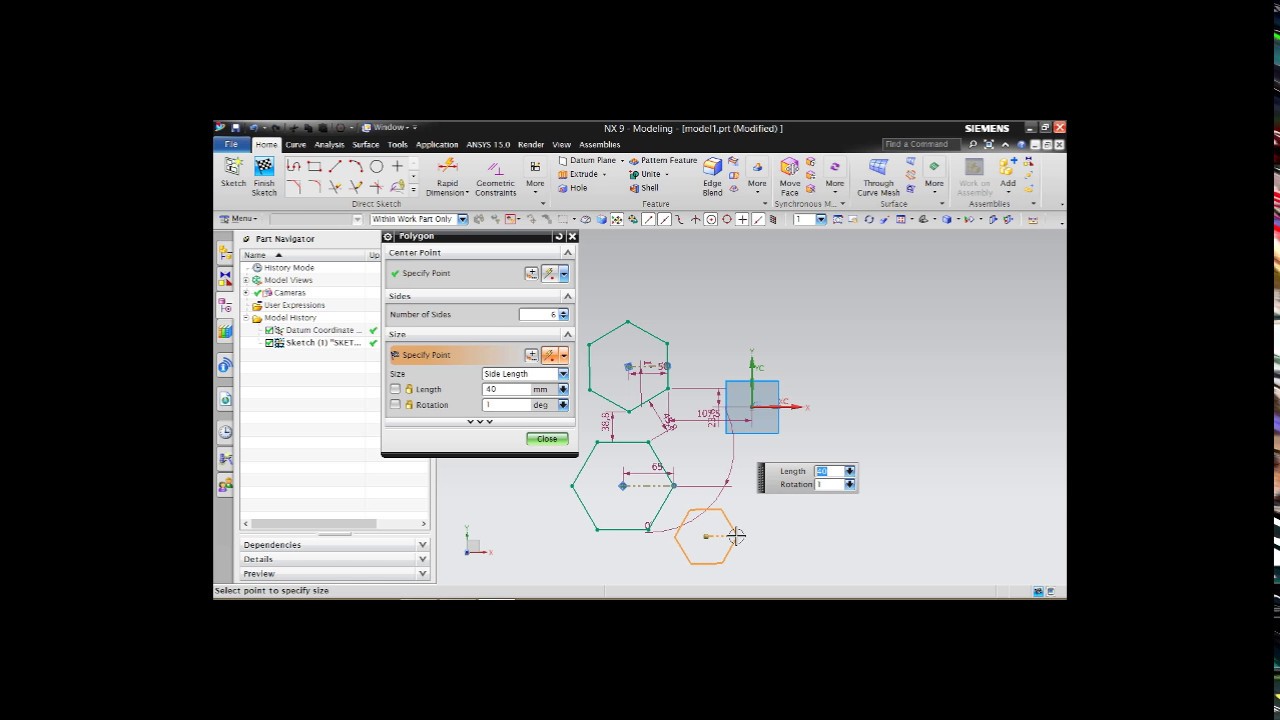Toggle Datum Coordinate System checkbox

(x=269, y=330)
